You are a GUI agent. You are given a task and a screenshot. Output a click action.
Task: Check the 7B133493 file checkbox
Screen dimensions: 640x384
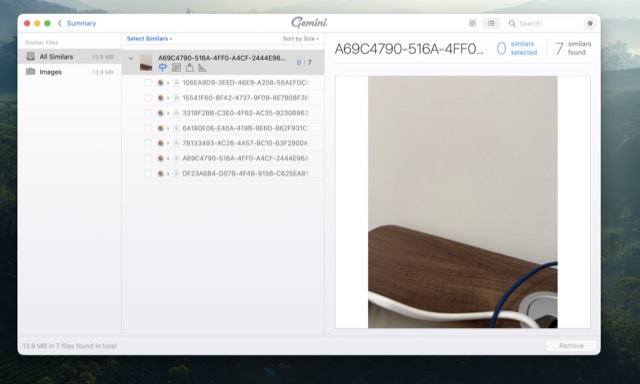(x=148, y=143)
